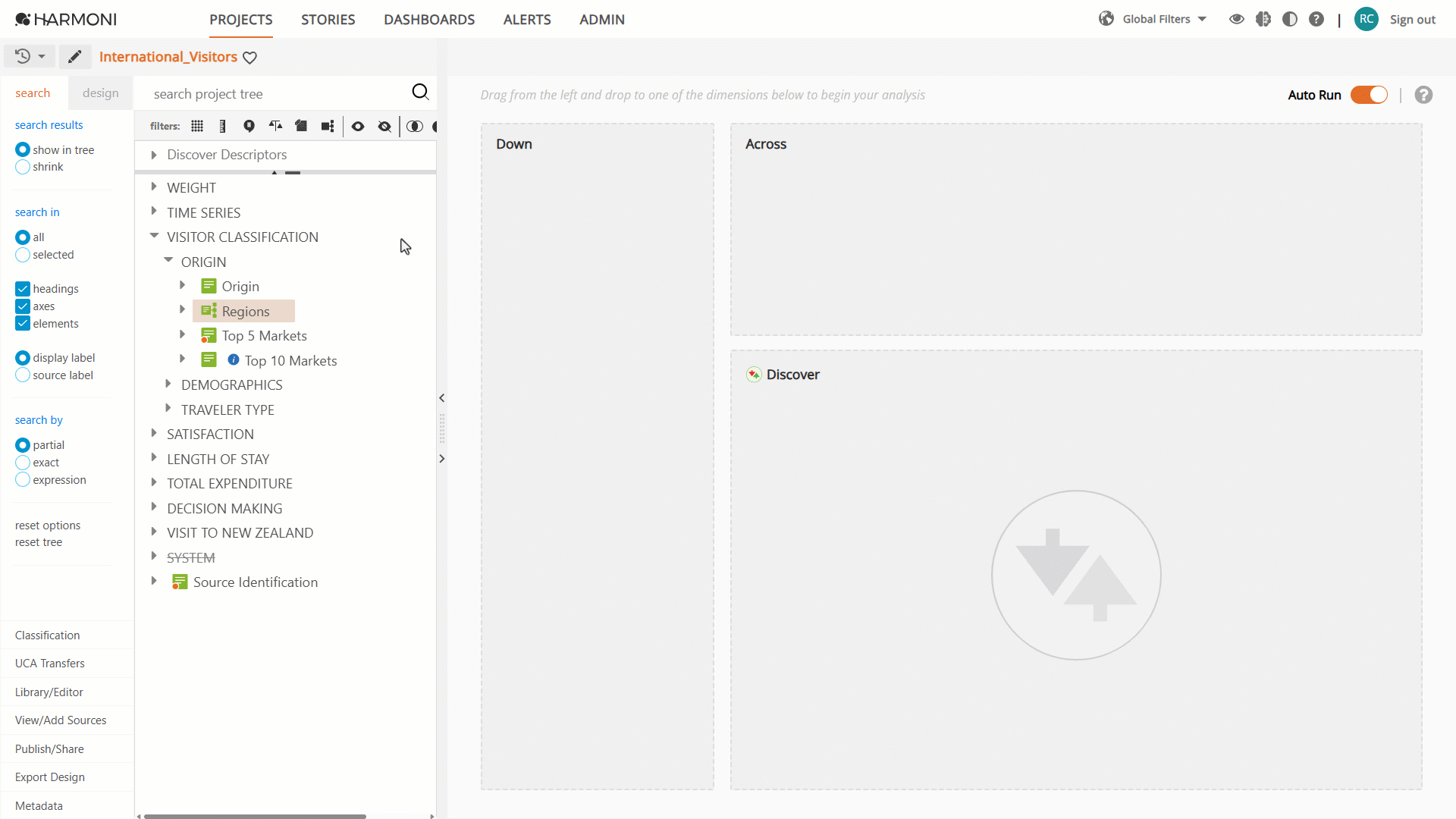The image size is (1456, 819).
Task: Click the brain AI icon
Action: pos(1263,19)
